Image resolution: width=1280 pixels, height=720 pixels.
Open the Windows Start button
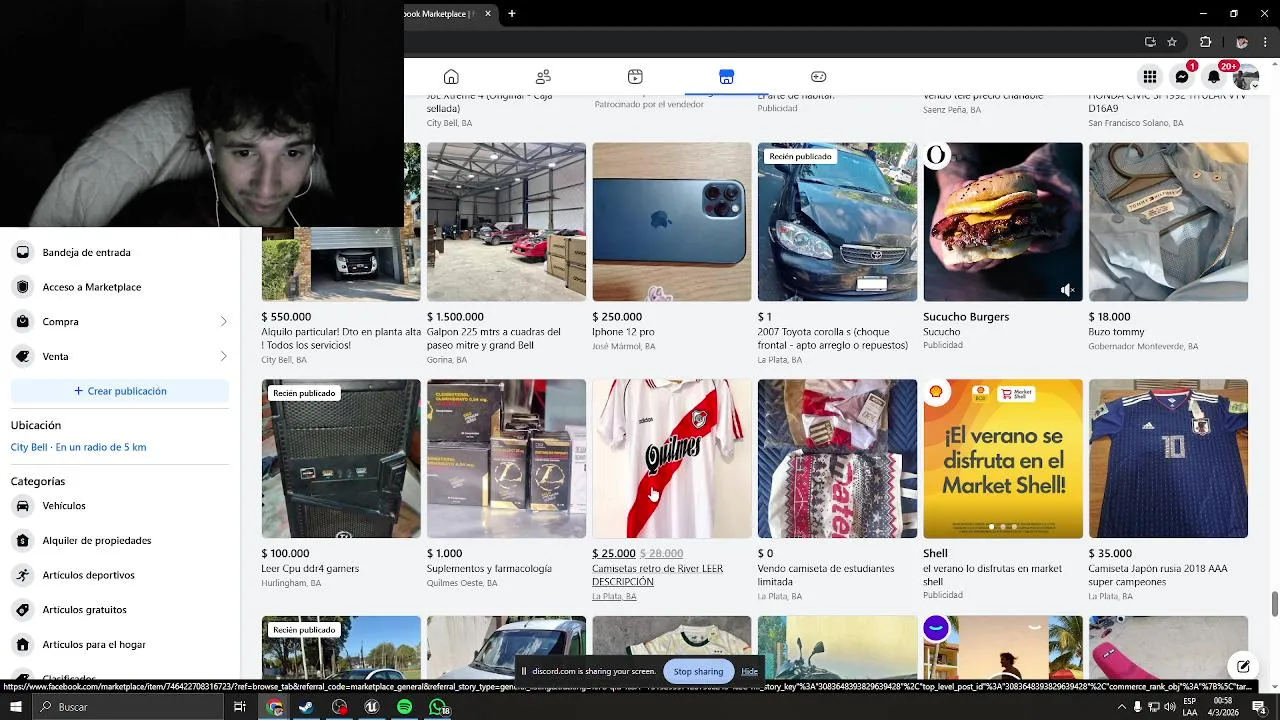[x=15, y=707]
